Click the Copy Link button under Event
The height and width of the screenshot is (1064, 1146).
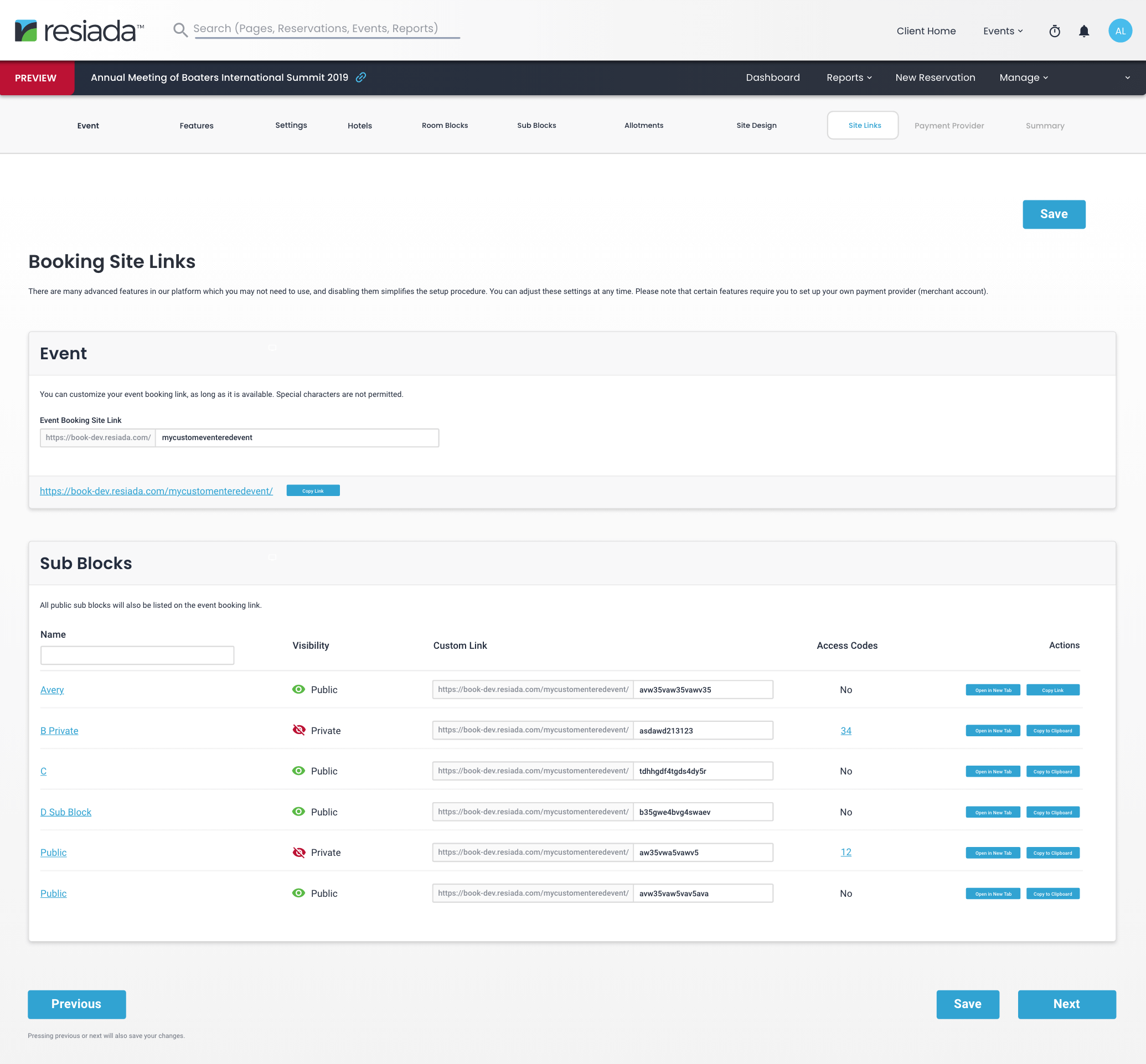coord(313,490)
